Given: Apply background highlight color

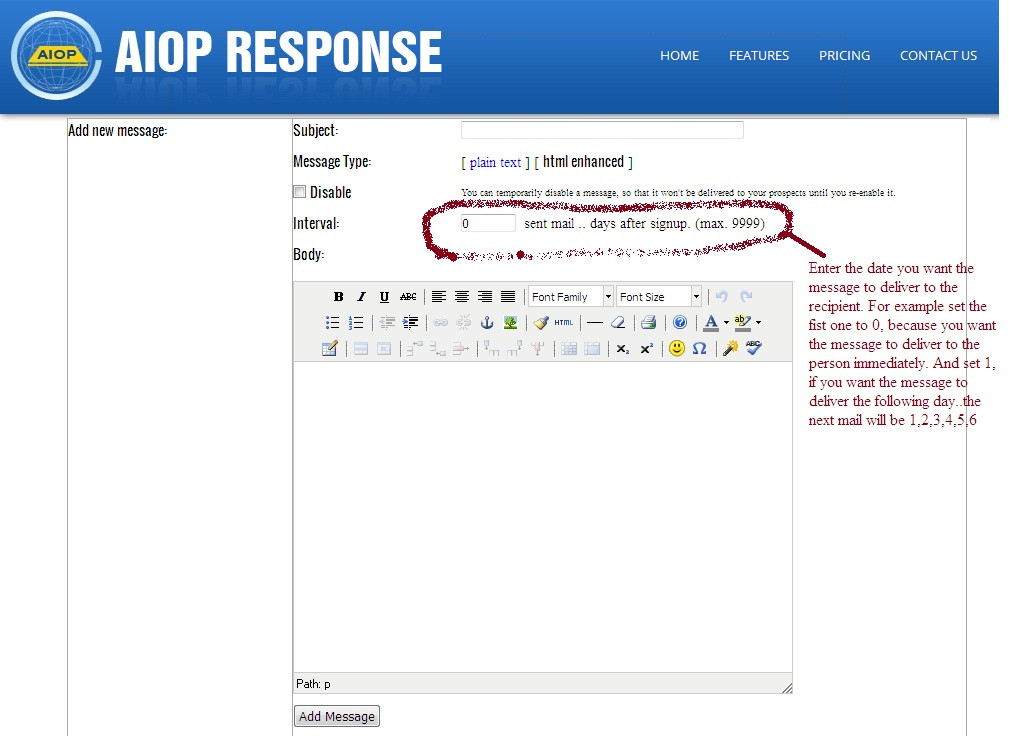Looking at the screenshot, I should 742,322.
